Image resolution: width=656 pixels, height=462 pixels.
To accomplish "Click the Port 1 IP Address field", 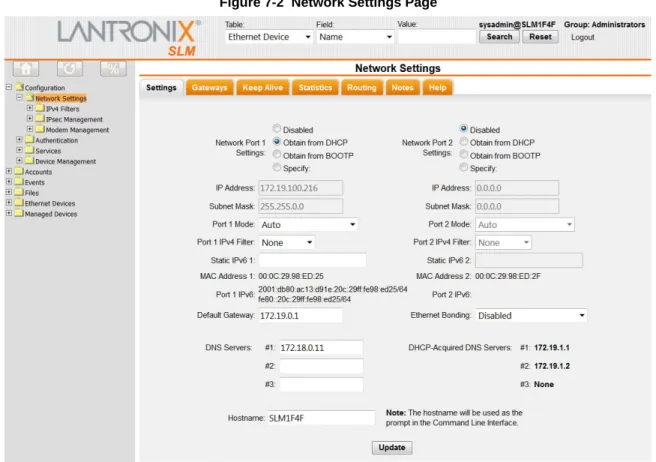I will (x=301, y=188).
